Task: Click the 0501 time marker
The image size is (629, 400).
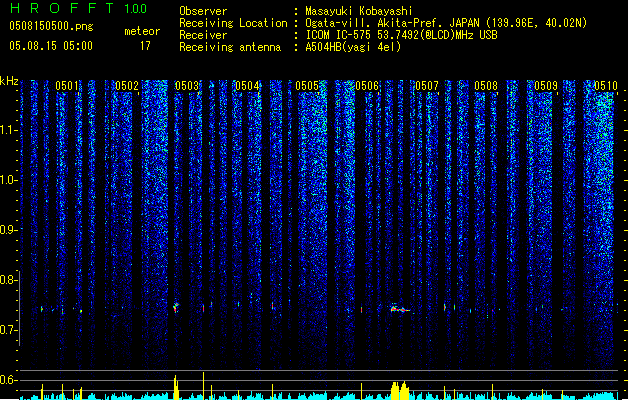Action: click(x=67, y=86)
